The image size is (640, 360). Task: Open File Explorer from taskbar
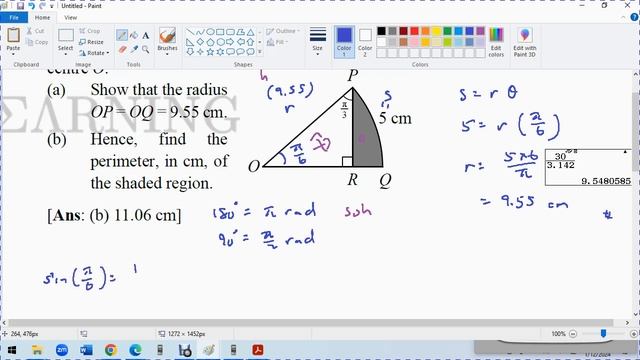(37, 350)
